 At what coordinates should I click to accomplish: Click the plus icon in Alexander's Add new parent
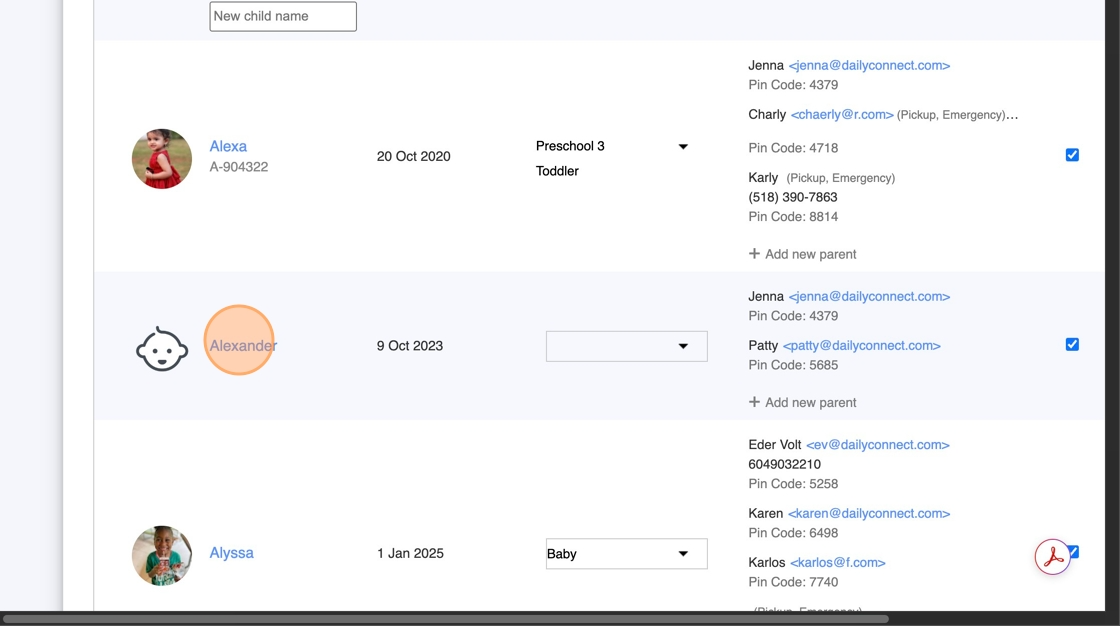[x=754, y=402]
